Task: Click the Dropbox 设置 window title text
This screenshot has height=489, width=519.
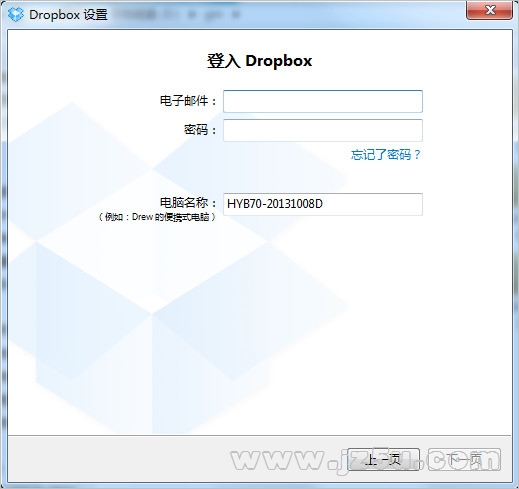Action: coord(68,15)
